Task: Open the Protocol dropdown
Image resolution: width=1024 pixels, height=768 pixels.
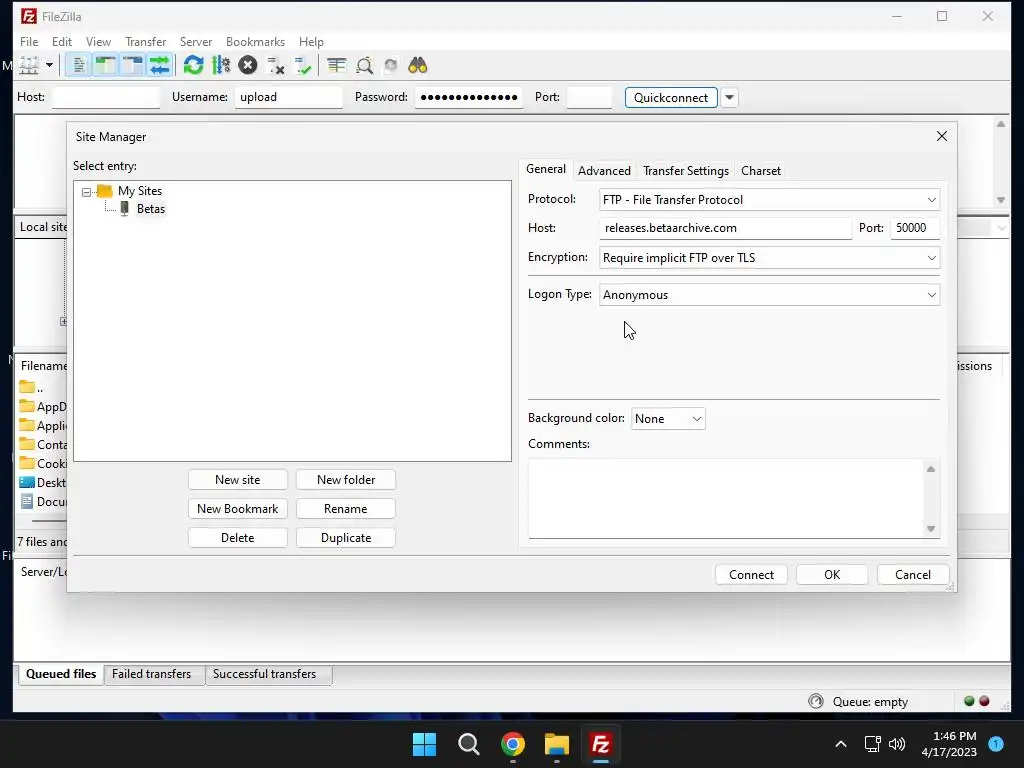Action: coord(769,200)
